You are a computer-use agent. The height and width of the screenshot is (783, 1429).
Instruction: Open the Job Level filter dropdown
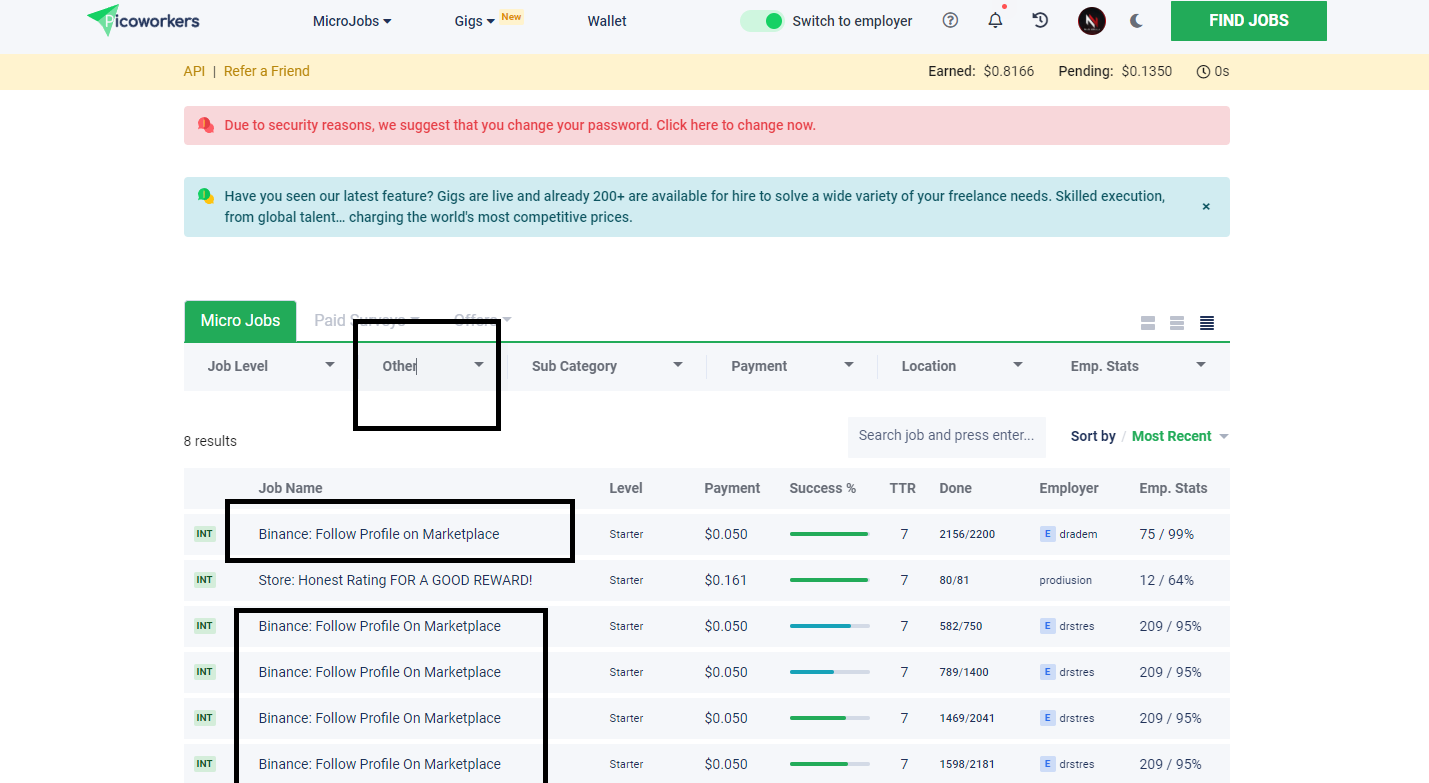270,366
